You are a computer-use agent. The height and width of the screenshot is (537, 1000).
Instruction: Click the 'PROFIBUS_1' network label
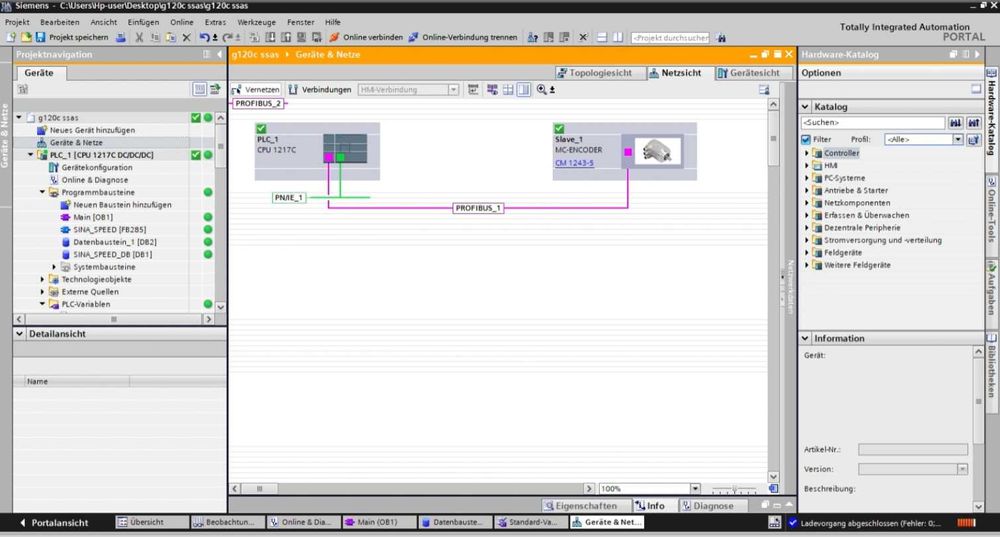[x=478, y=208]
